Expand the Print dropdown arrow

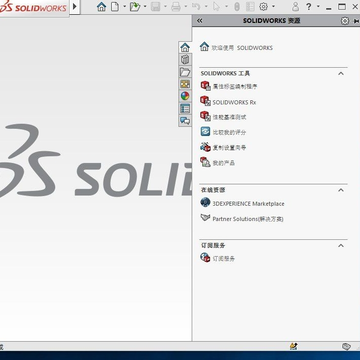pos(186,6)
